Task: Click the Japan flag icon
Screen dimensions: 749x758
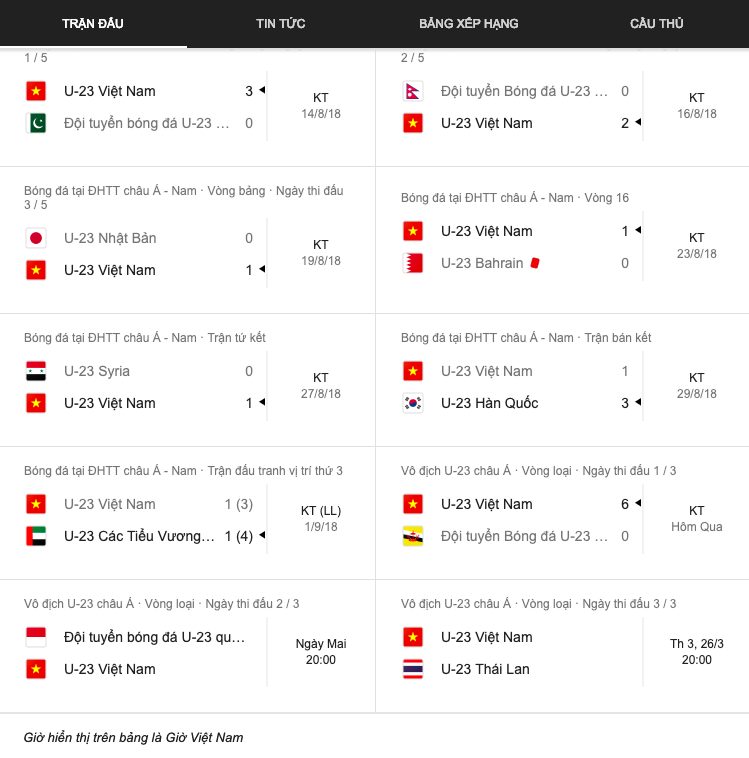Action: 36,238
